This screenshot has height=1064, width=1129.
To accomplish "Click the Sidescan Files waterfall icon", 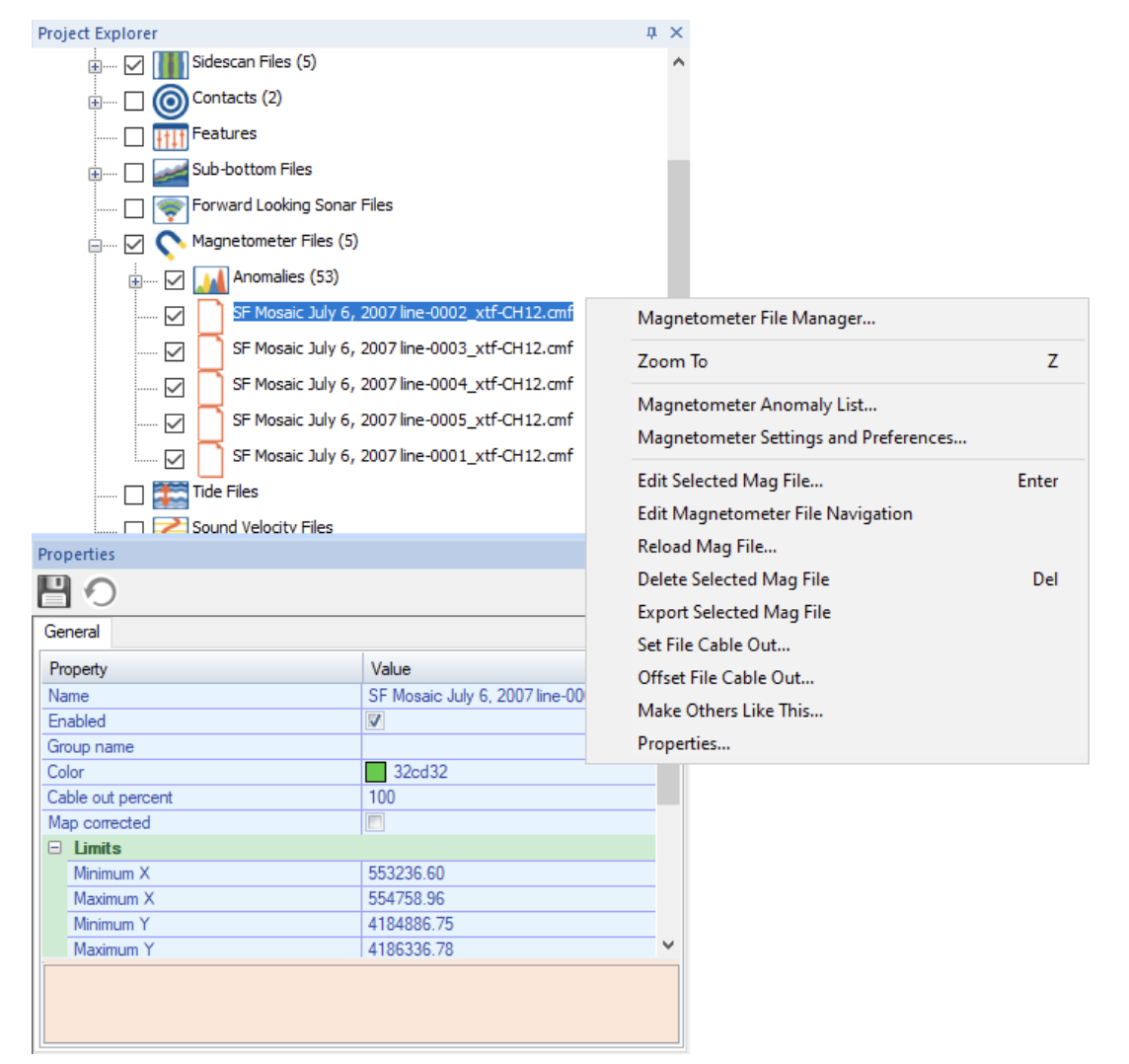I will (170, 64).
